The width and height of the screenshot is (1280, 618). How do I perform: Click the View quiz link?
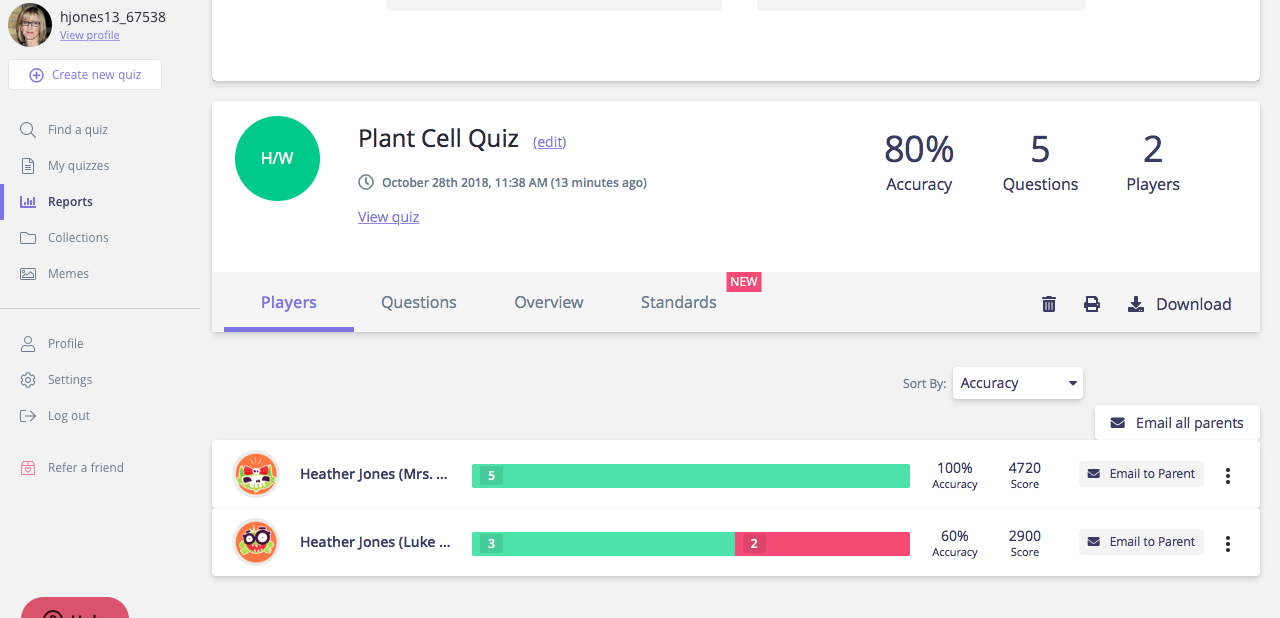click(x=388, y=217)
